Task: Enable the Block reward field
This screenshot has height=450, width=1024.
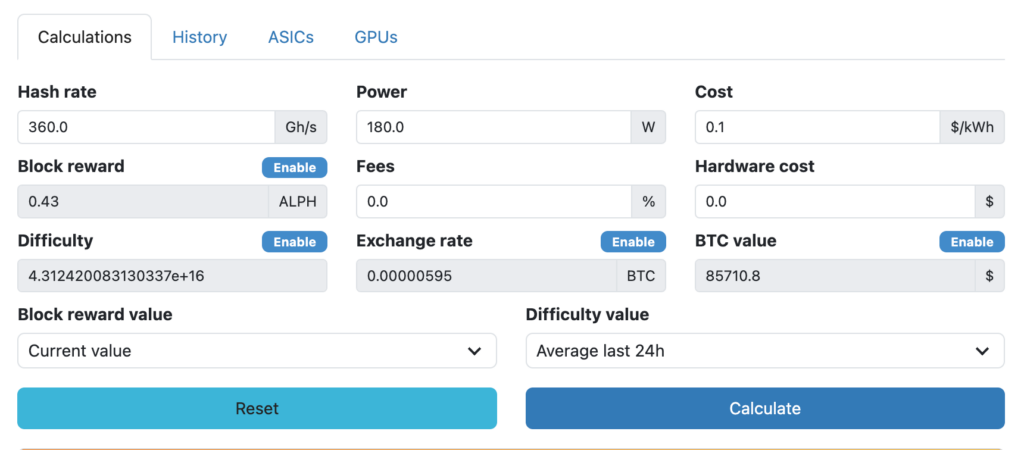Action: point(294,168)
